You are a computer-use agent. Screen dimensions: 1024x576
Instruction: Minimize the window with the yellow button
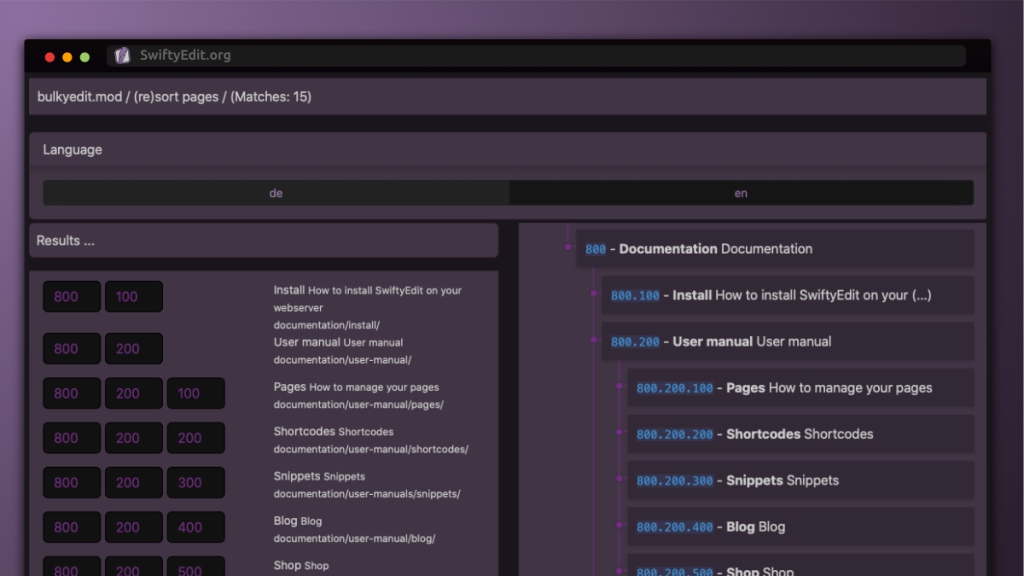click(x=67, y=57)
